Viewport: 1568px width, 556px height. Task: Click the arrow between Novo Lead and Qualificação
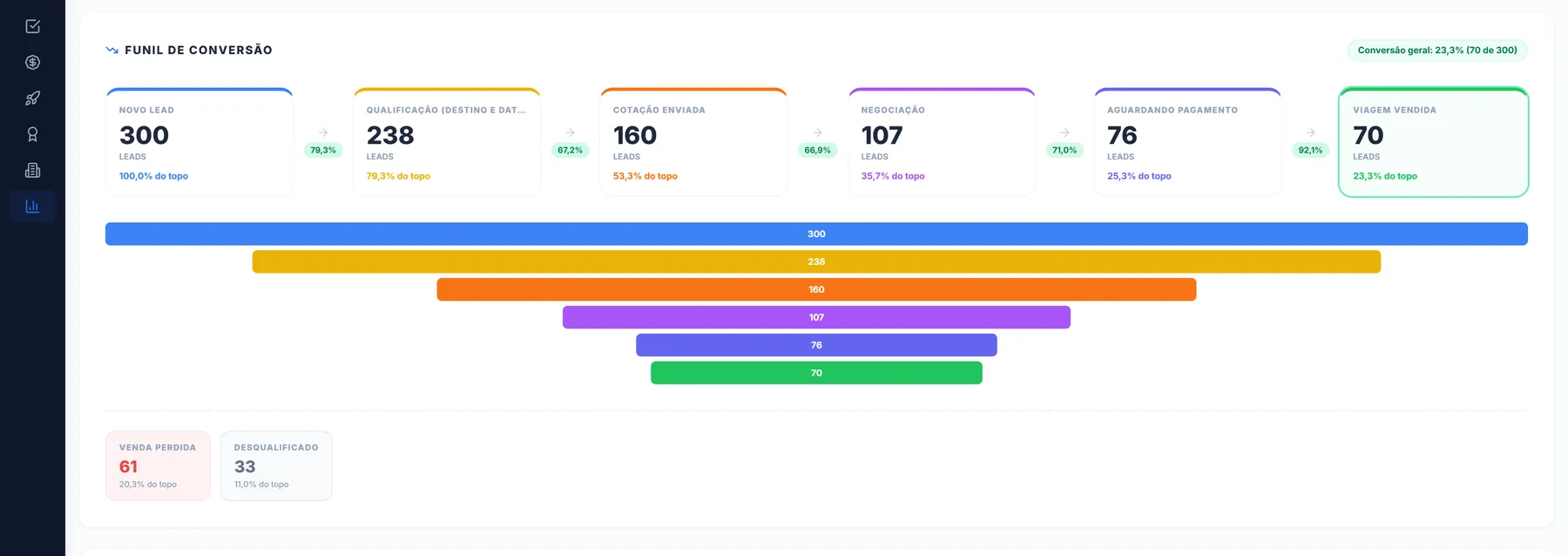pos(323,132)
